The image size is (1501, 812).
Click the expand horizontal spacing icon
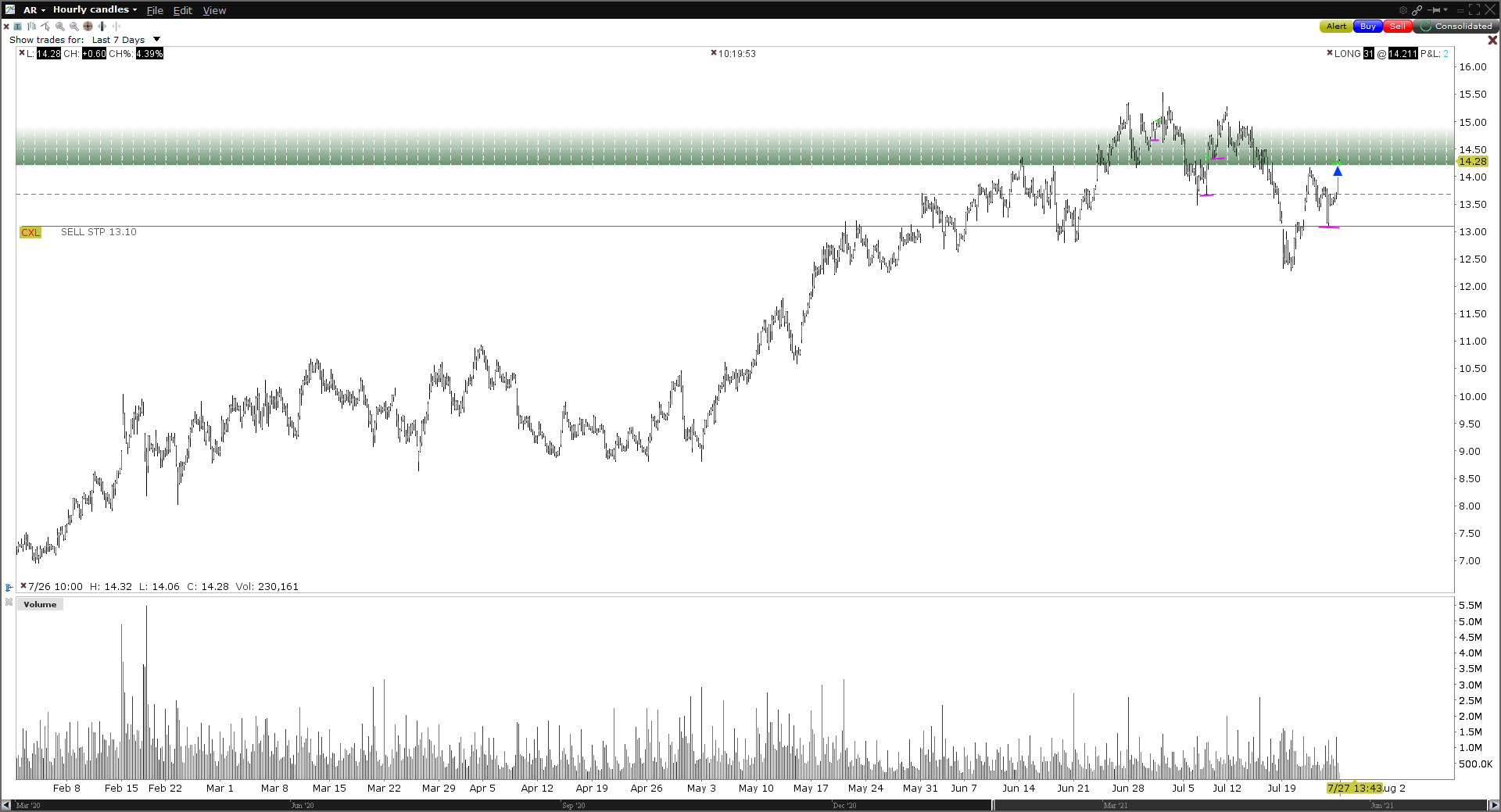tap(102, 27)
